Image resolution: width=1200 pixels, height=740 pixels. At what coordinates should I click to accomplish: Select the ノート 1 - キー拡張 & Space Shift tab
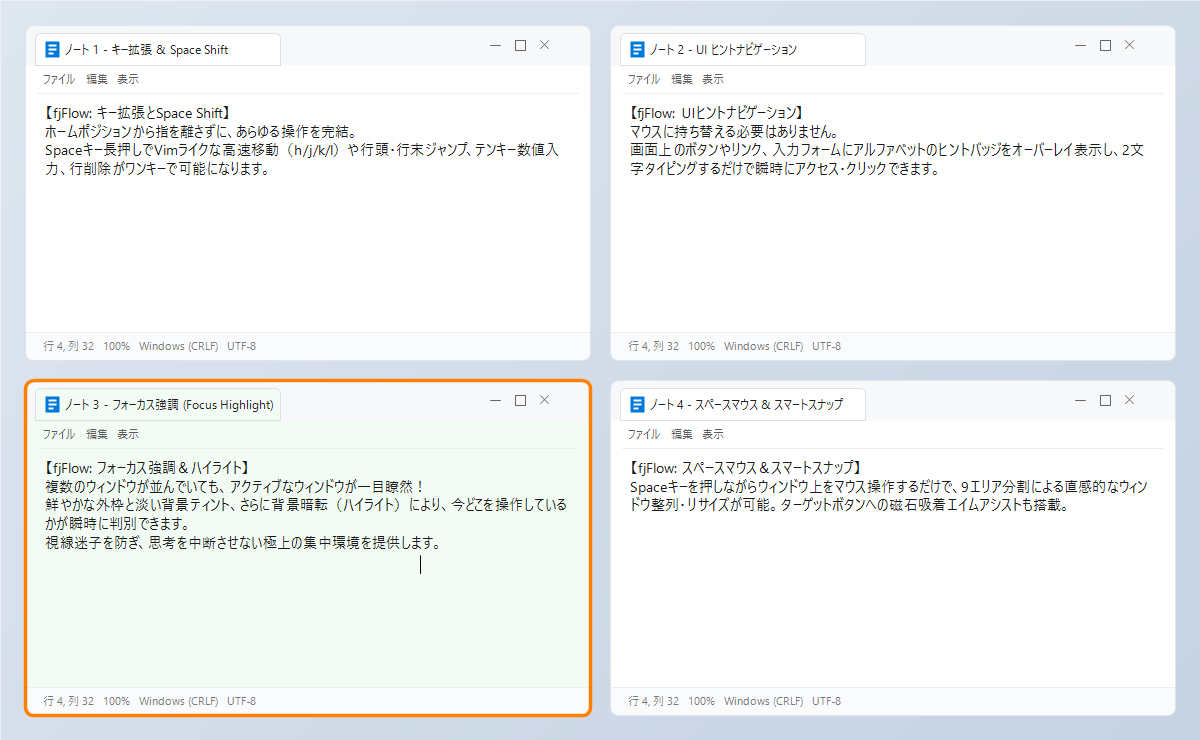tap(158, 50)
